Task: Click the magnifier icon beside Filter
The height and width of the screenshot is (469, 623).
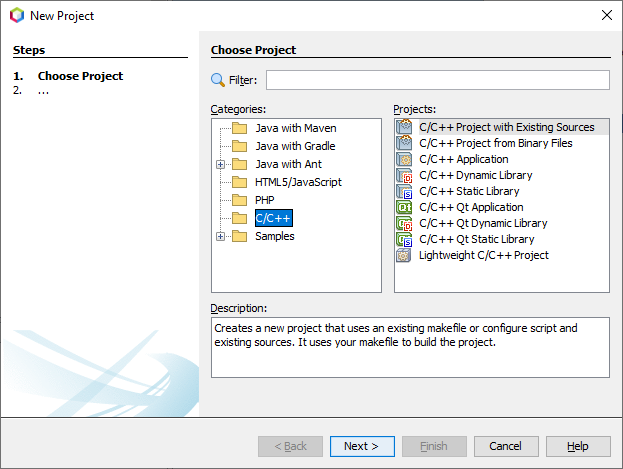Action: (217, 80)
